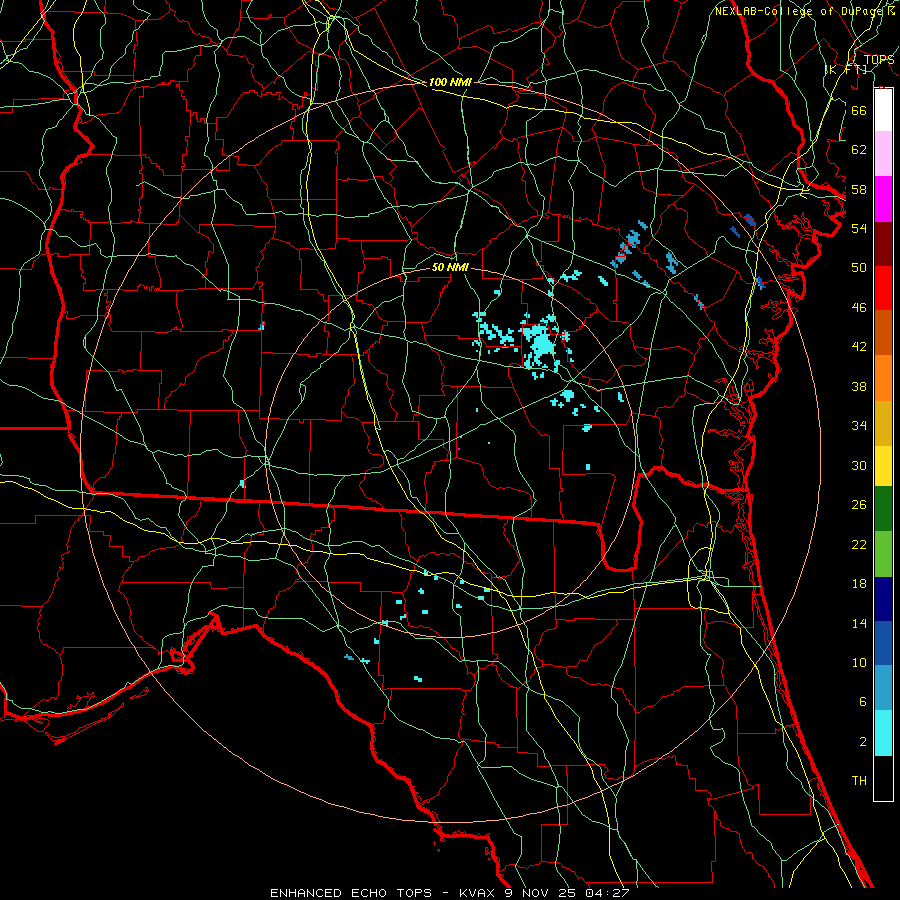Click the '14' legend value
The width and height of the screenshot is (900, 900).
859,623
